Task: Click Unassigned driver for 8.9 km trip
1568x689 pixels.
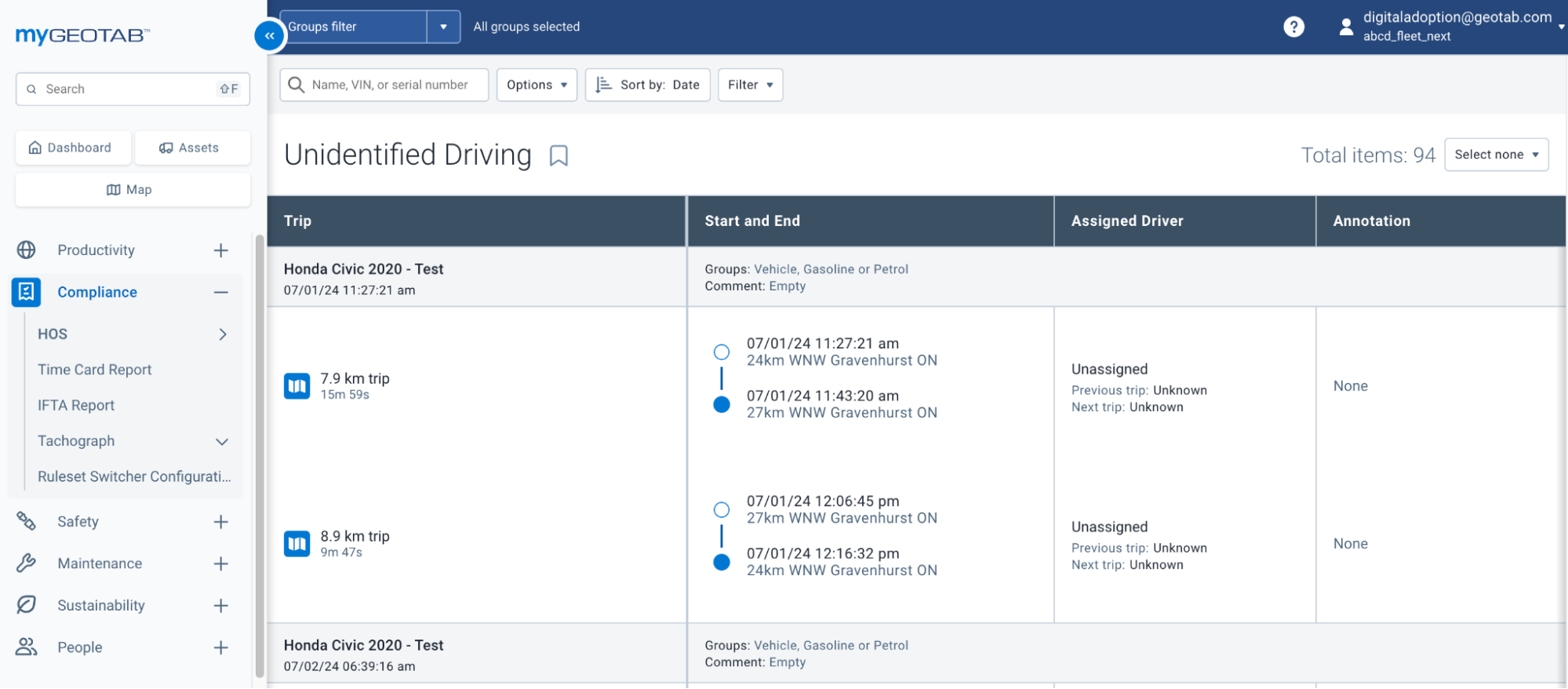Action: (x=1109, y=527)
